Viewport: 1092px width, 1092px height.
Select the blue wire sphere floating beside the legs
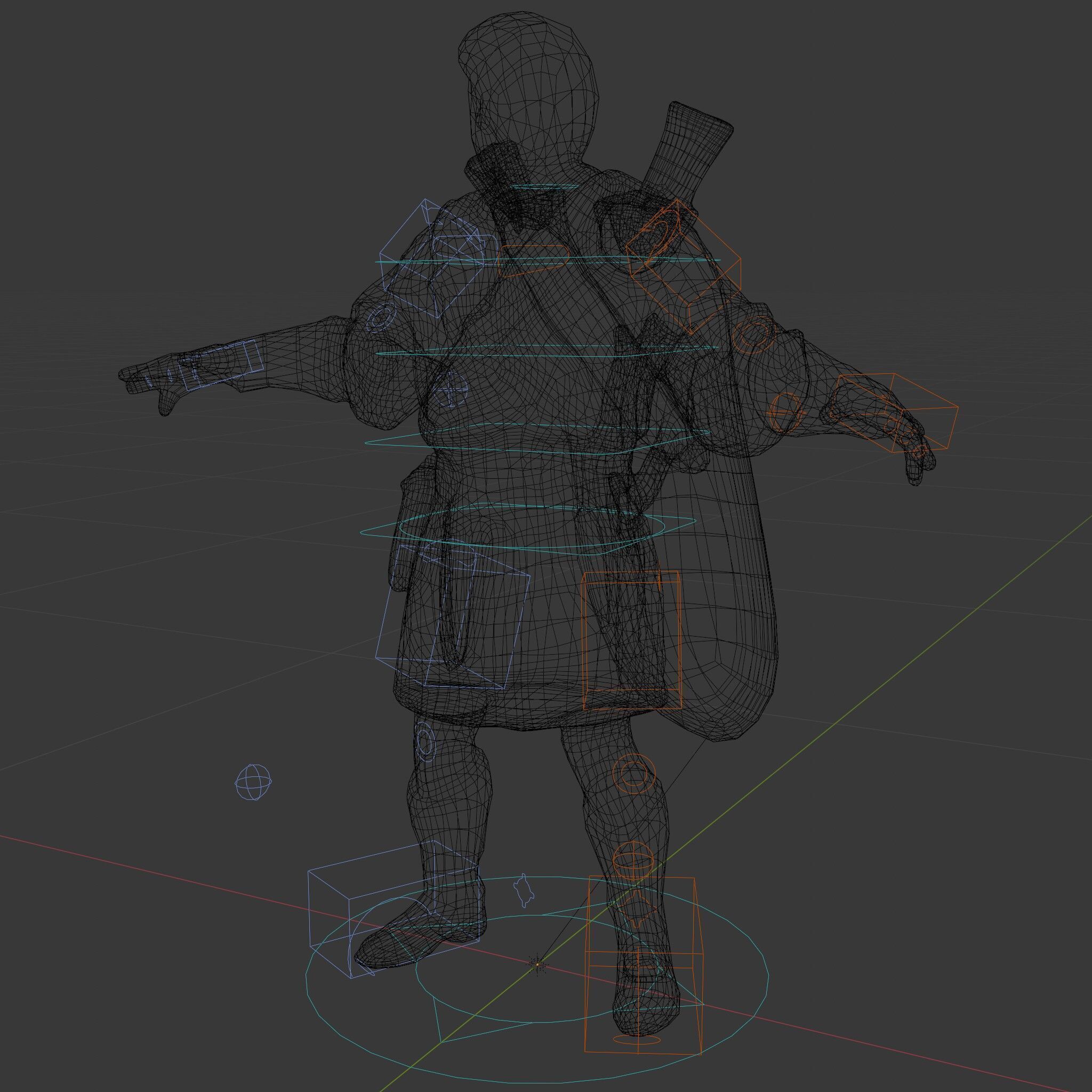(x=253, y=782)
